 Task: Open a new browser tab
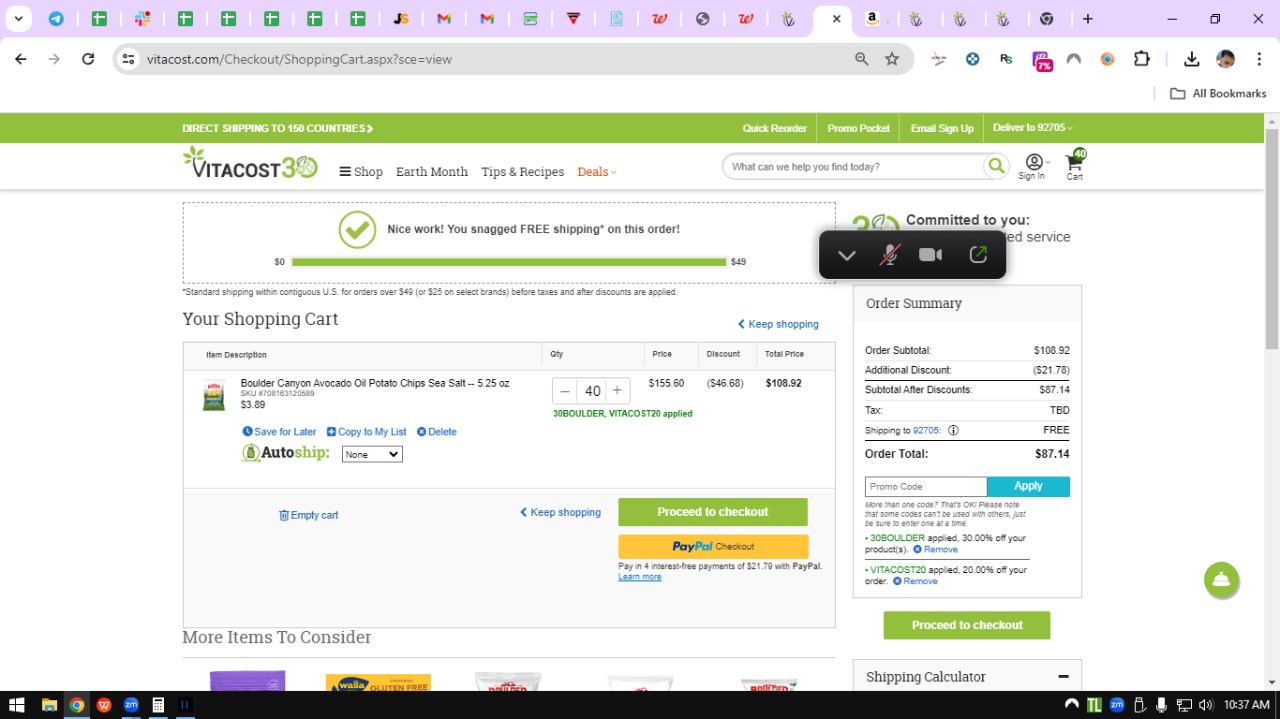click(1088, 19)
